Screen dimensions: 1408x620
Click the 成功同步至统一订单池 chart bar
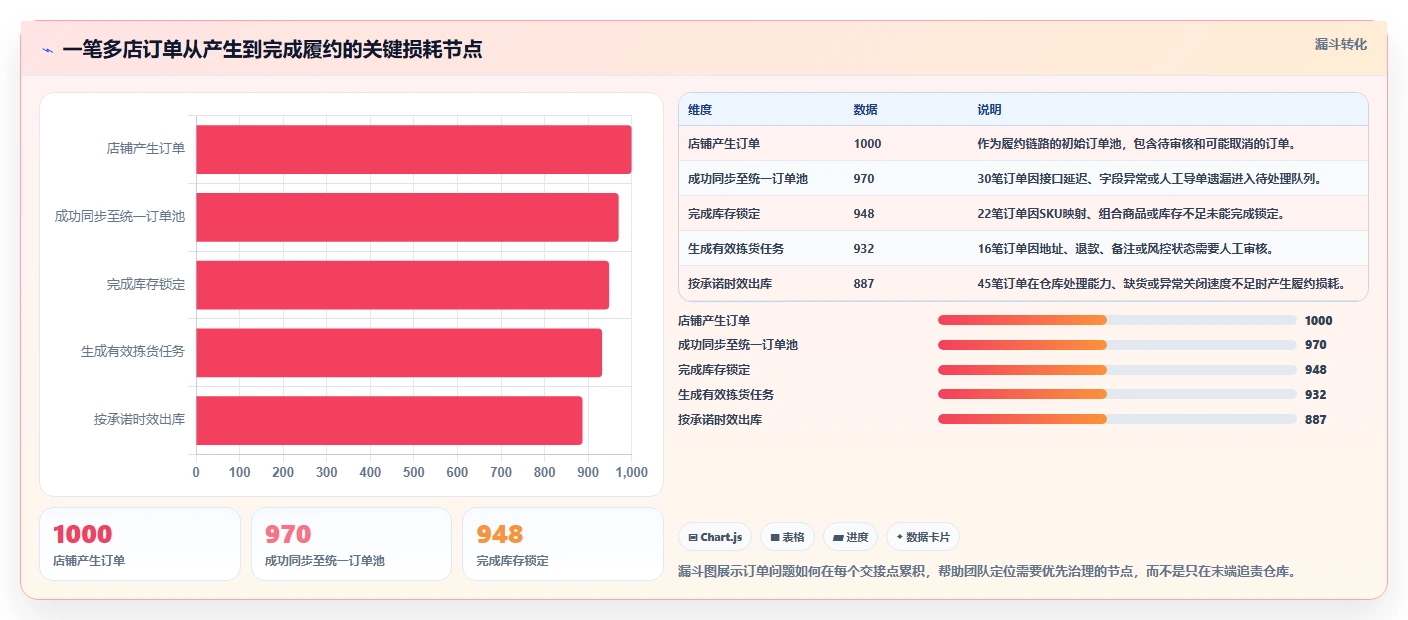[407, 217]
